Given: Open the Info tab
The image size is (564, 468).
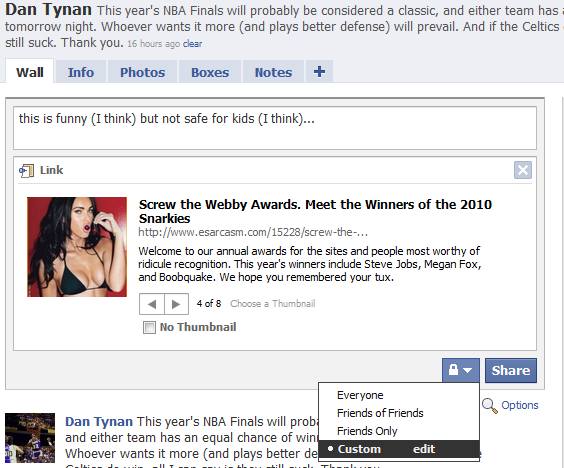Looking at the screenshot, I should click(81, 72).
